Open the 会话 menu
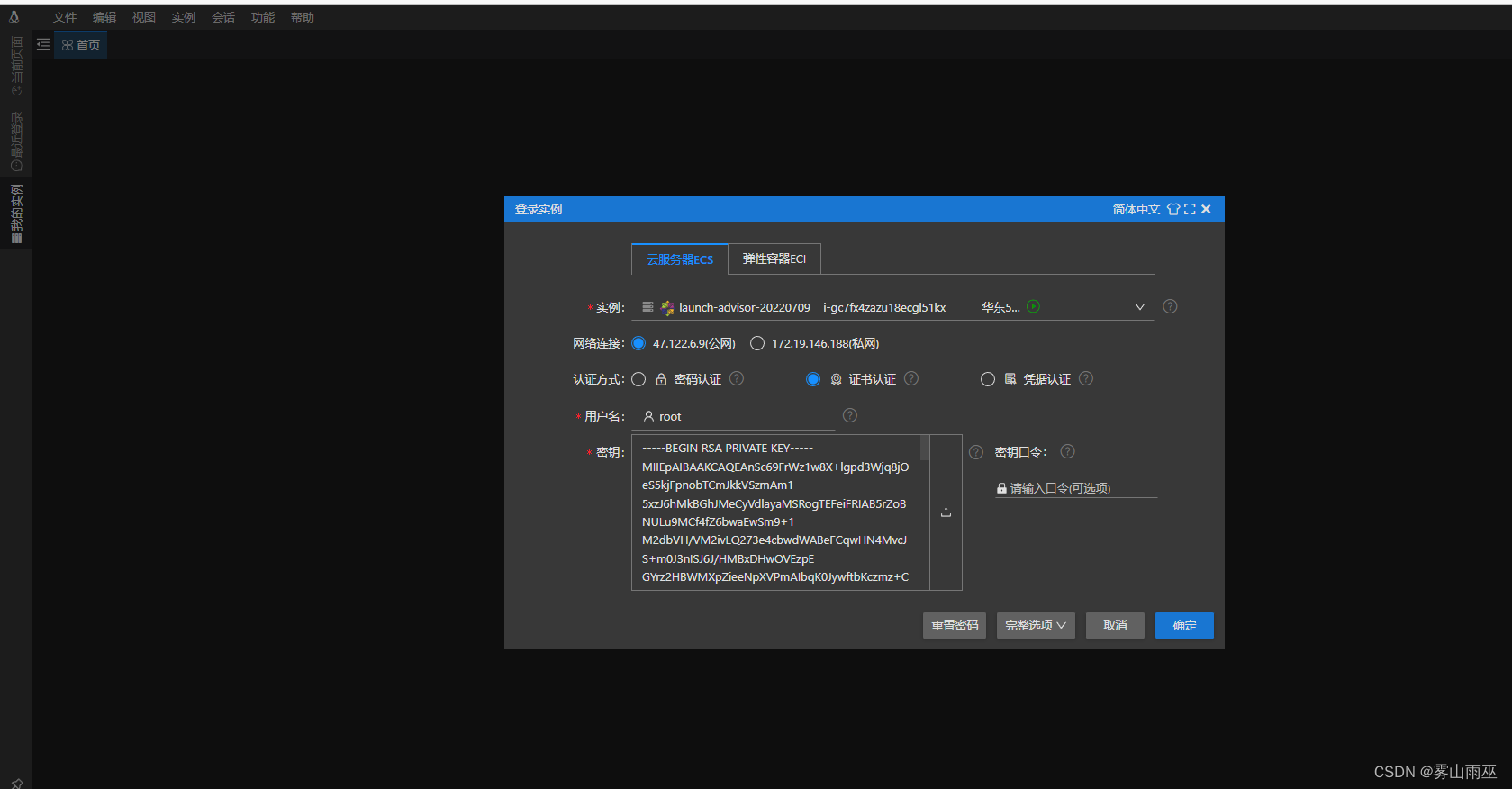The width and height of the screenshot is (1512, 789). (223, 17)
